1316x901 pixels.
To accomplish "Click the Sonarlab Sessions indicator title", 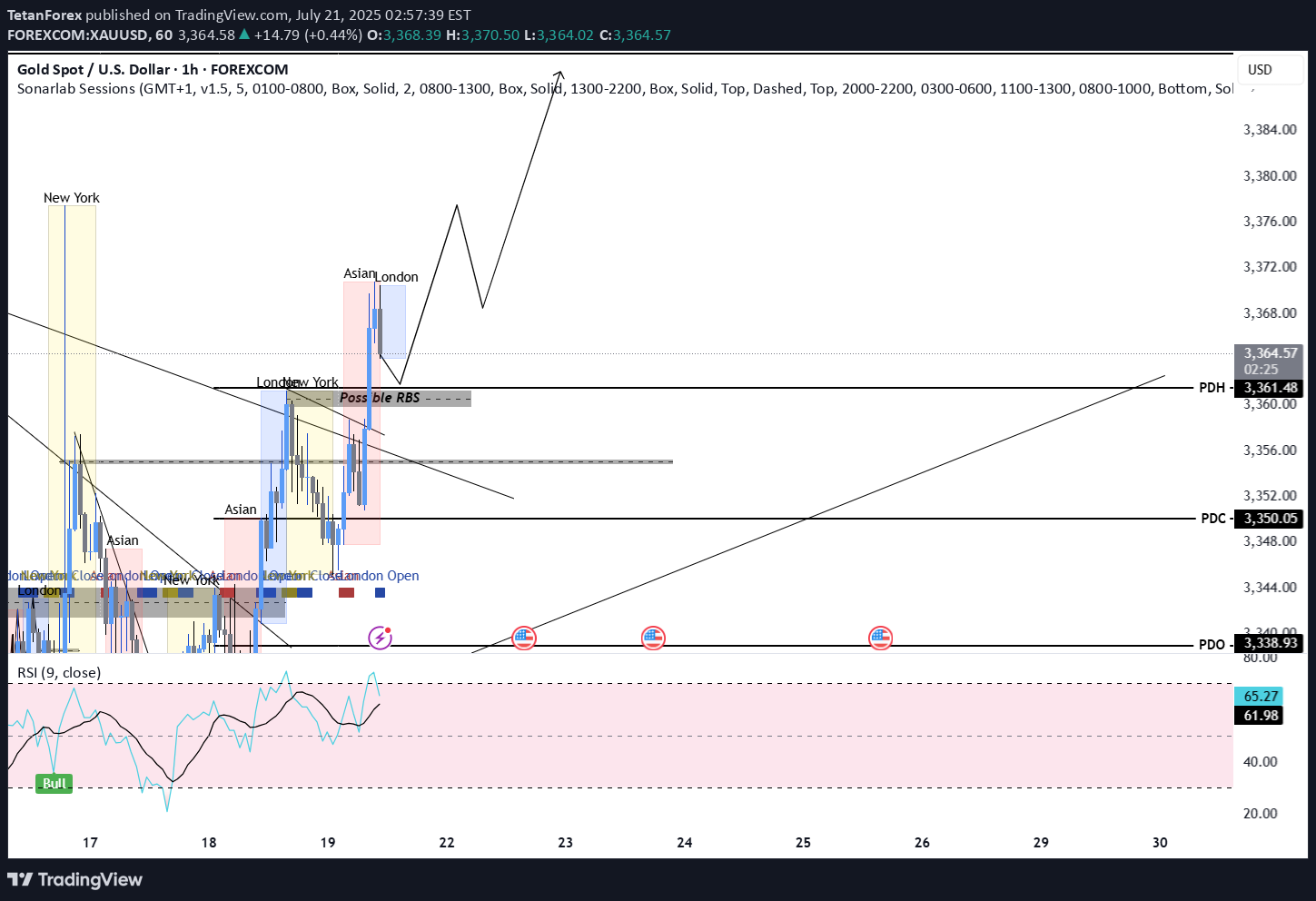I will click(x=77, y=89).
